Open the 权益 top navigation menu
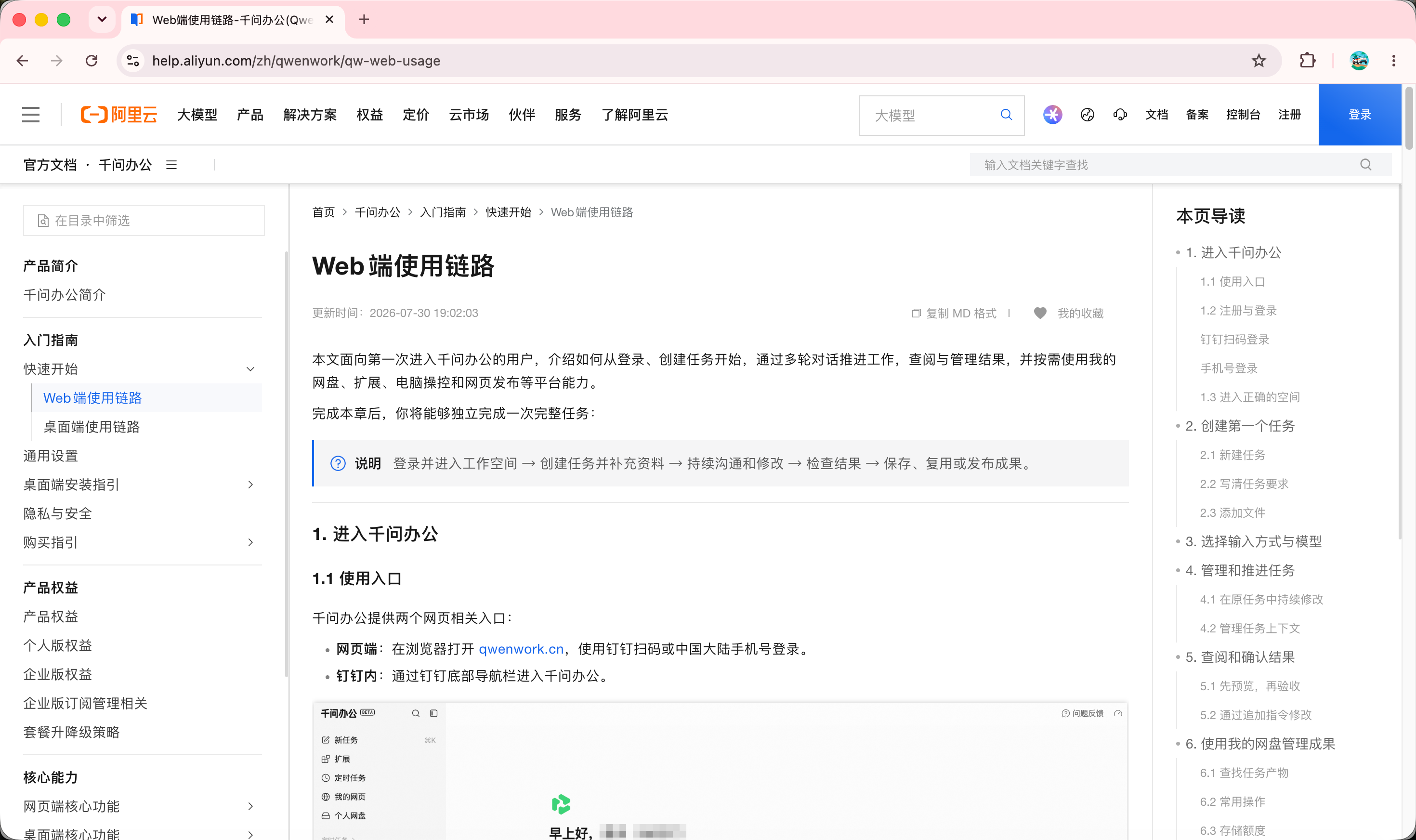 coord(369,115)
